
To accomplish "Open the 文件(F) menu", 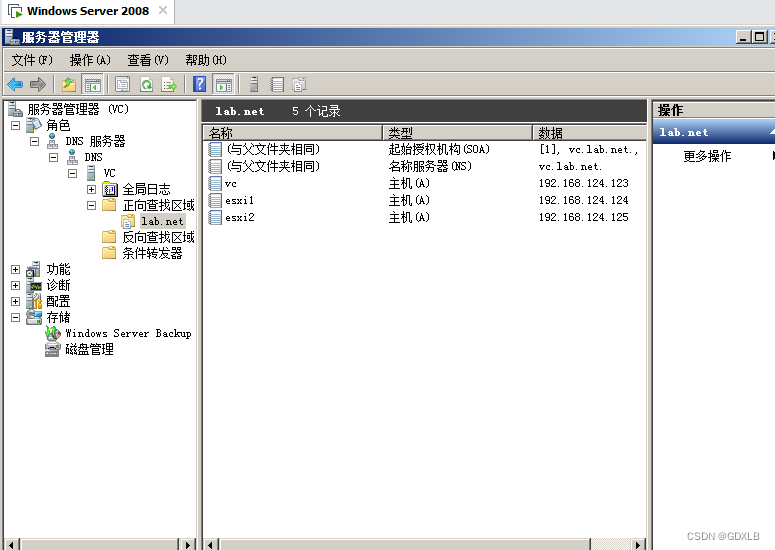I will [32, 60].
